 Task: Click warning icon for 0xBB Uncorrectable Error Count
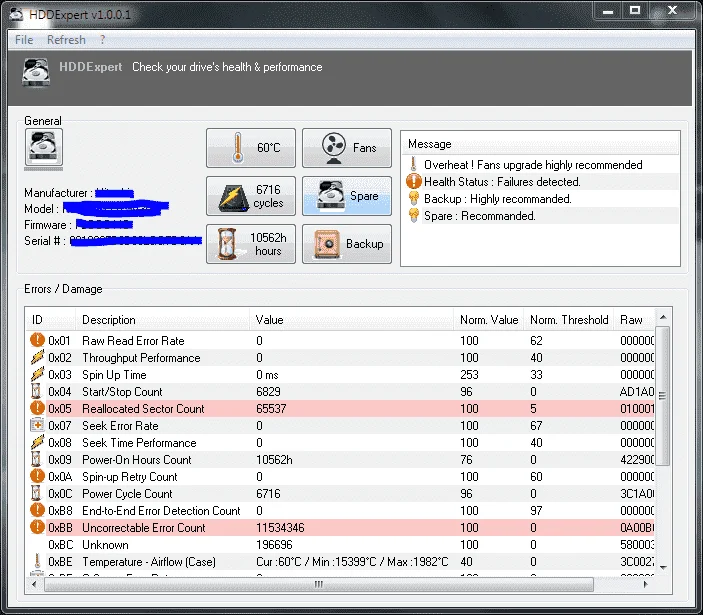coord(37,527)
